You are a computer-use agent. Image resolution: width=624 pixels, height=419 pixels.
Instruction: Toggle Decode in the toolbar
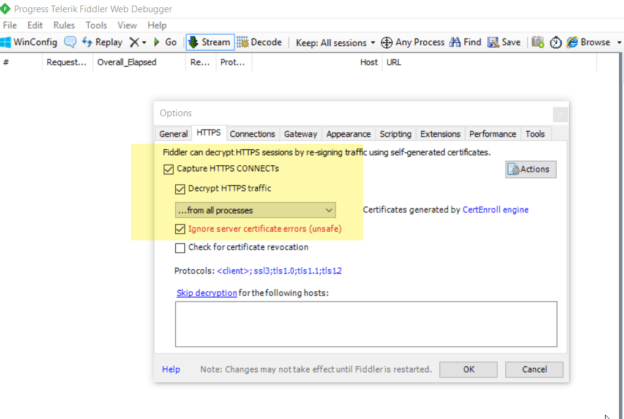pos(259,42)
